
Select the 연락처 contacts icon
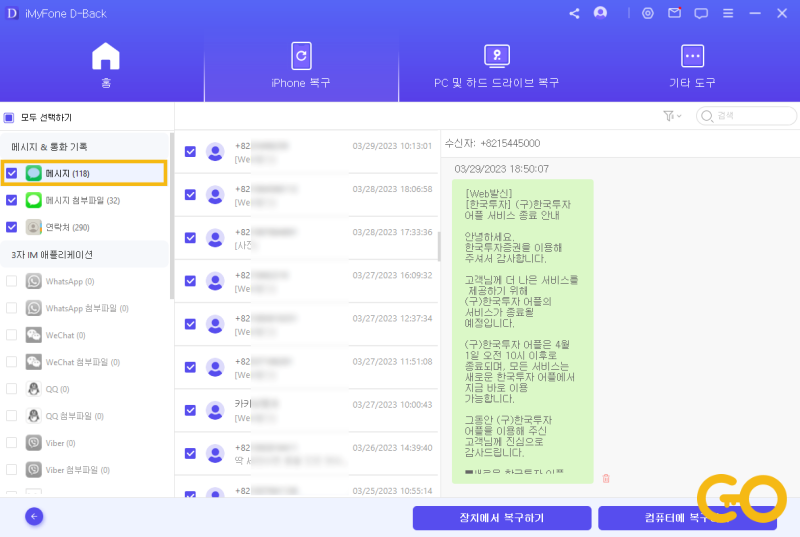tap(34, 227)
